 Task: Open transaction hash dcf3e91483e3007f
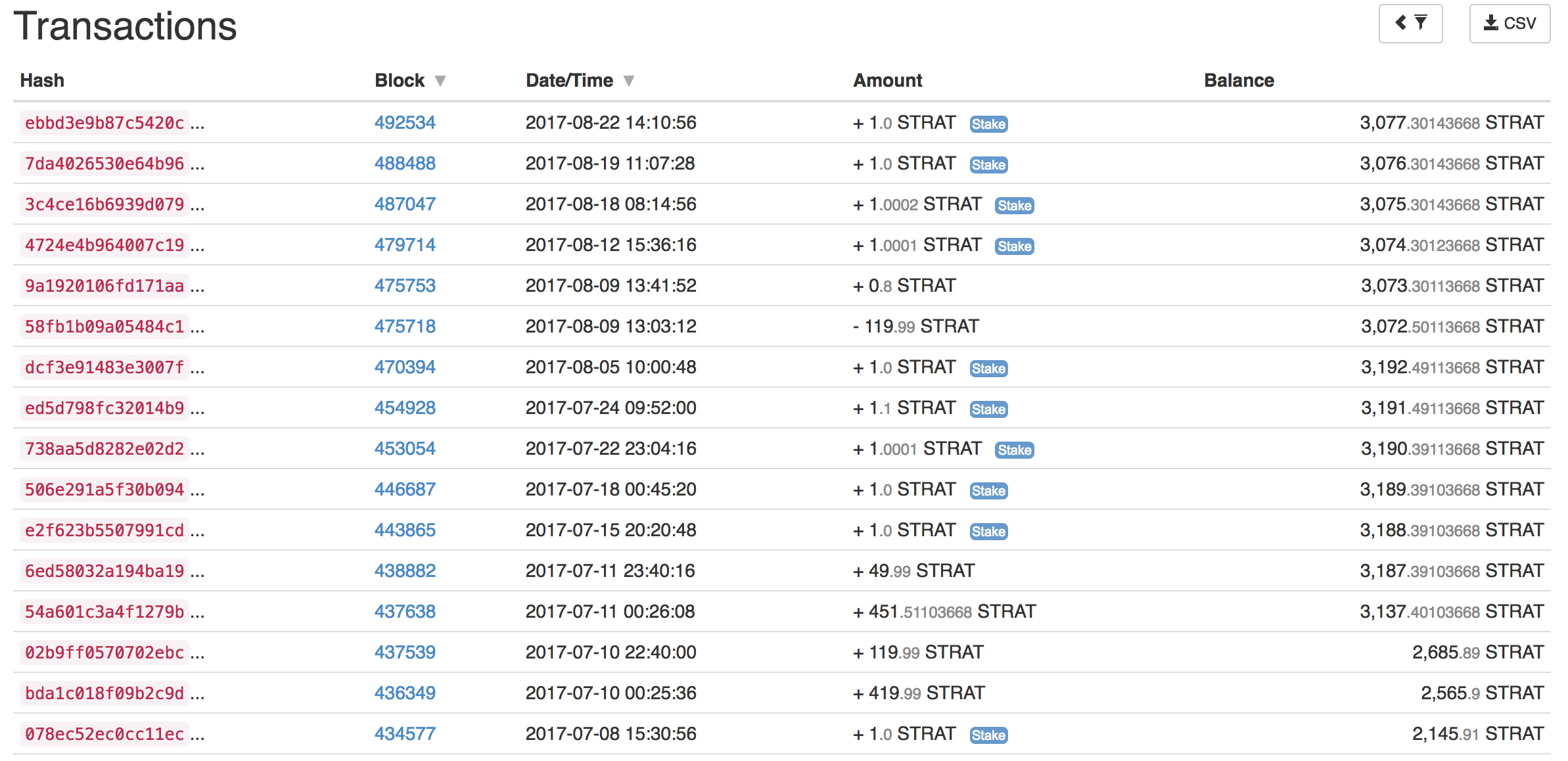point(104,367)
